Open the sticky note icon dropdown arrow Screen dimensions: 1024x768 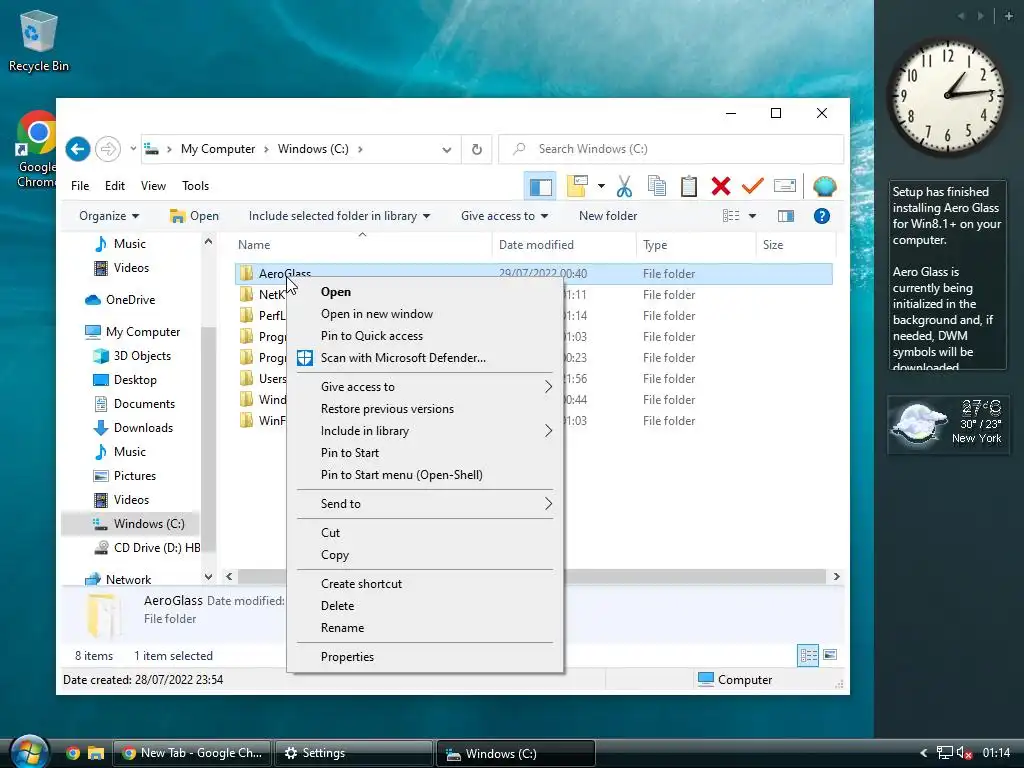pyautogui.click(x=601, y=187)
